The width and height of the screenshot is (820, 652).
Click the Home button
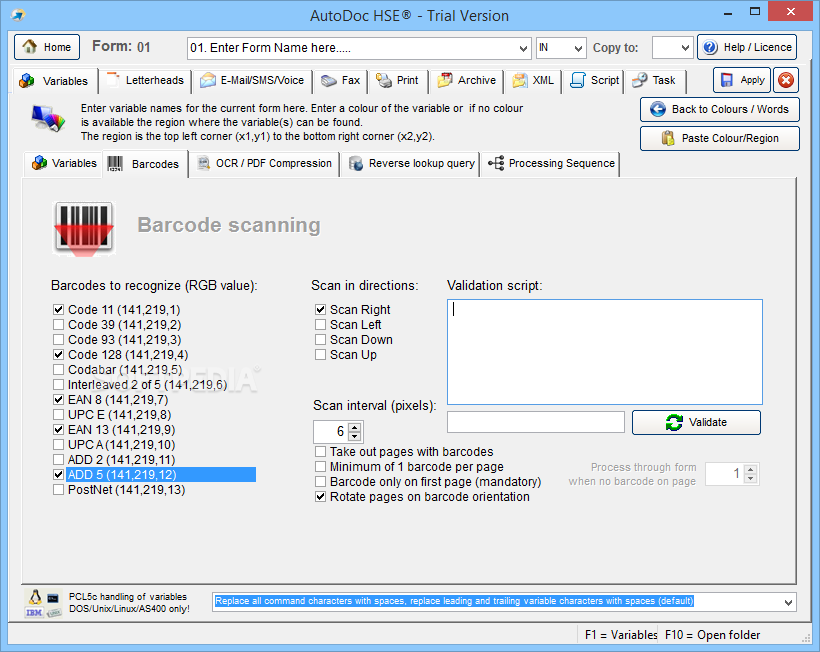pos(47,47)
